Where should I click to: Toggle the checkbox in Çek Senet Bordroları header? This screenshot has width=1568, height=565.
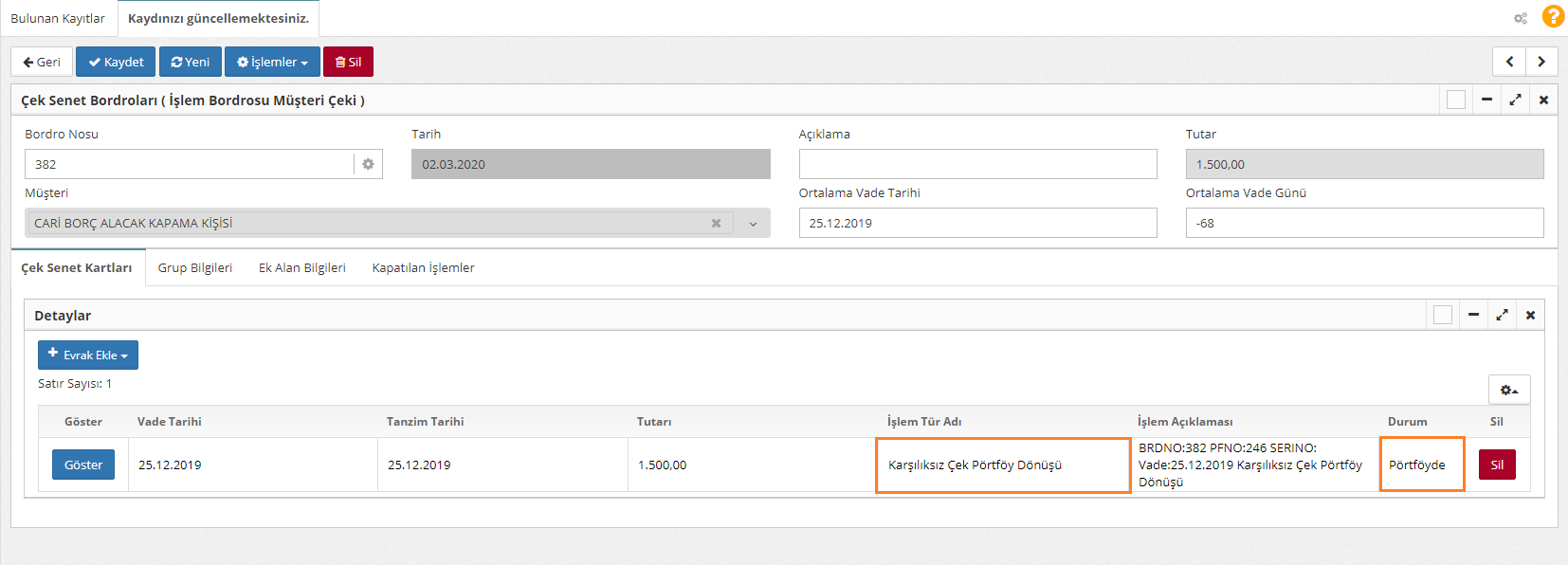pos(1456,100)
